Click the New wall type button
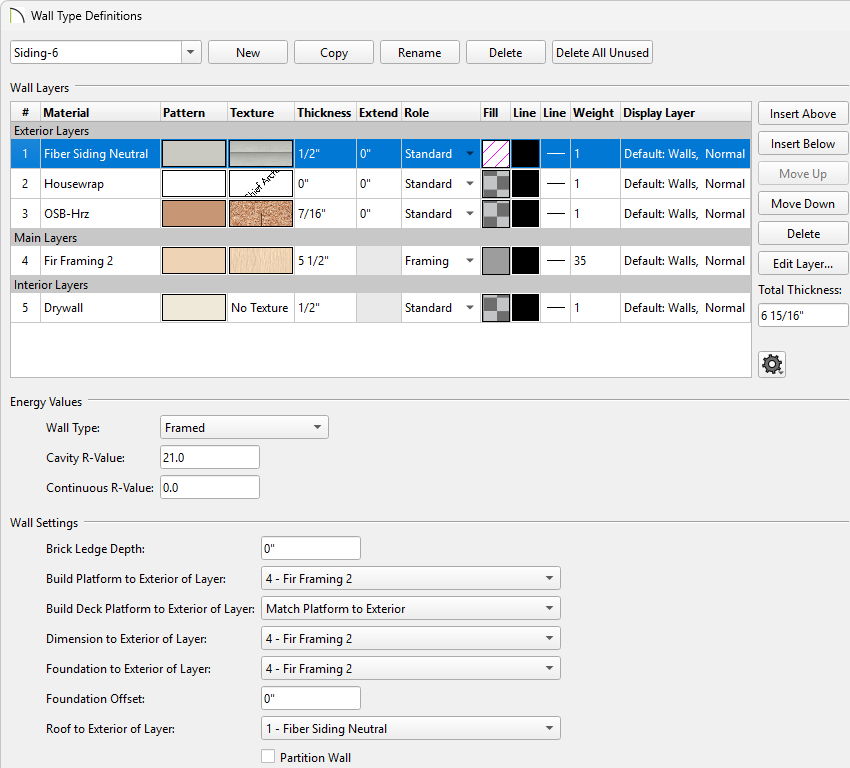Image resolution: width=850 pixels, height=768 pixels. tap(248, 53)
